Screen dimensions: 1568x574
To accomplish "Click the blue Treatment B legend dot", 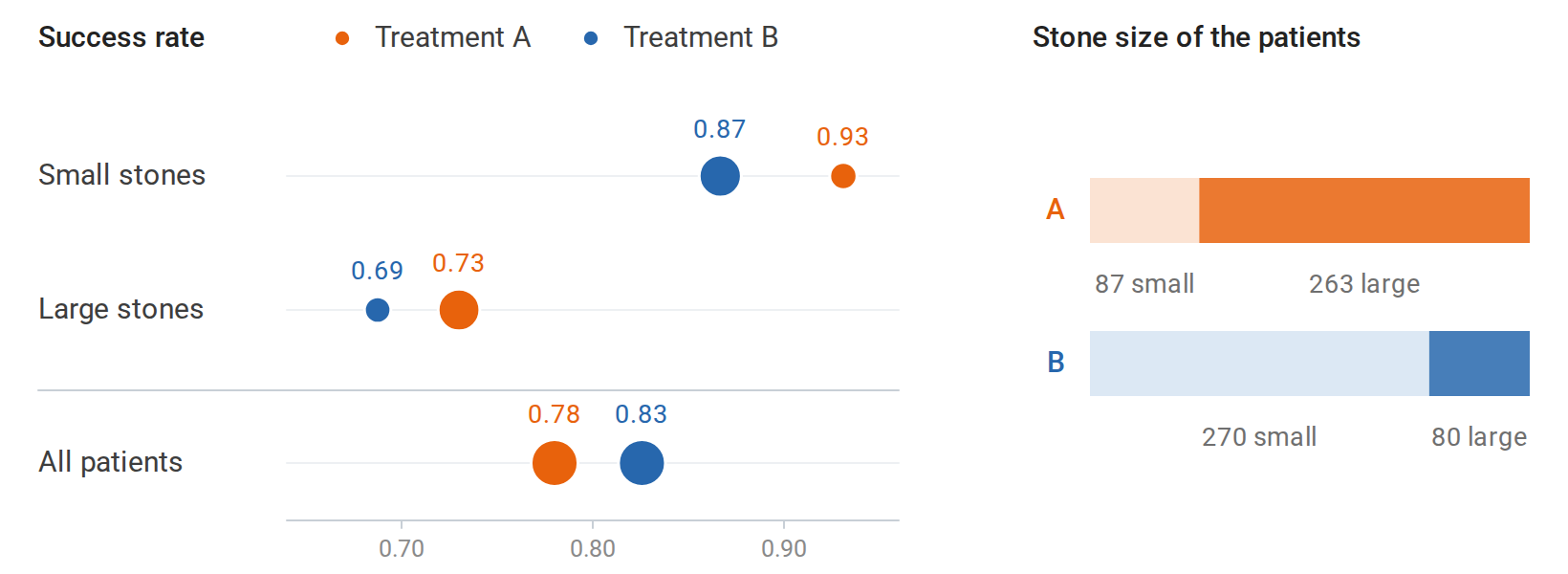I will [591, 38].
